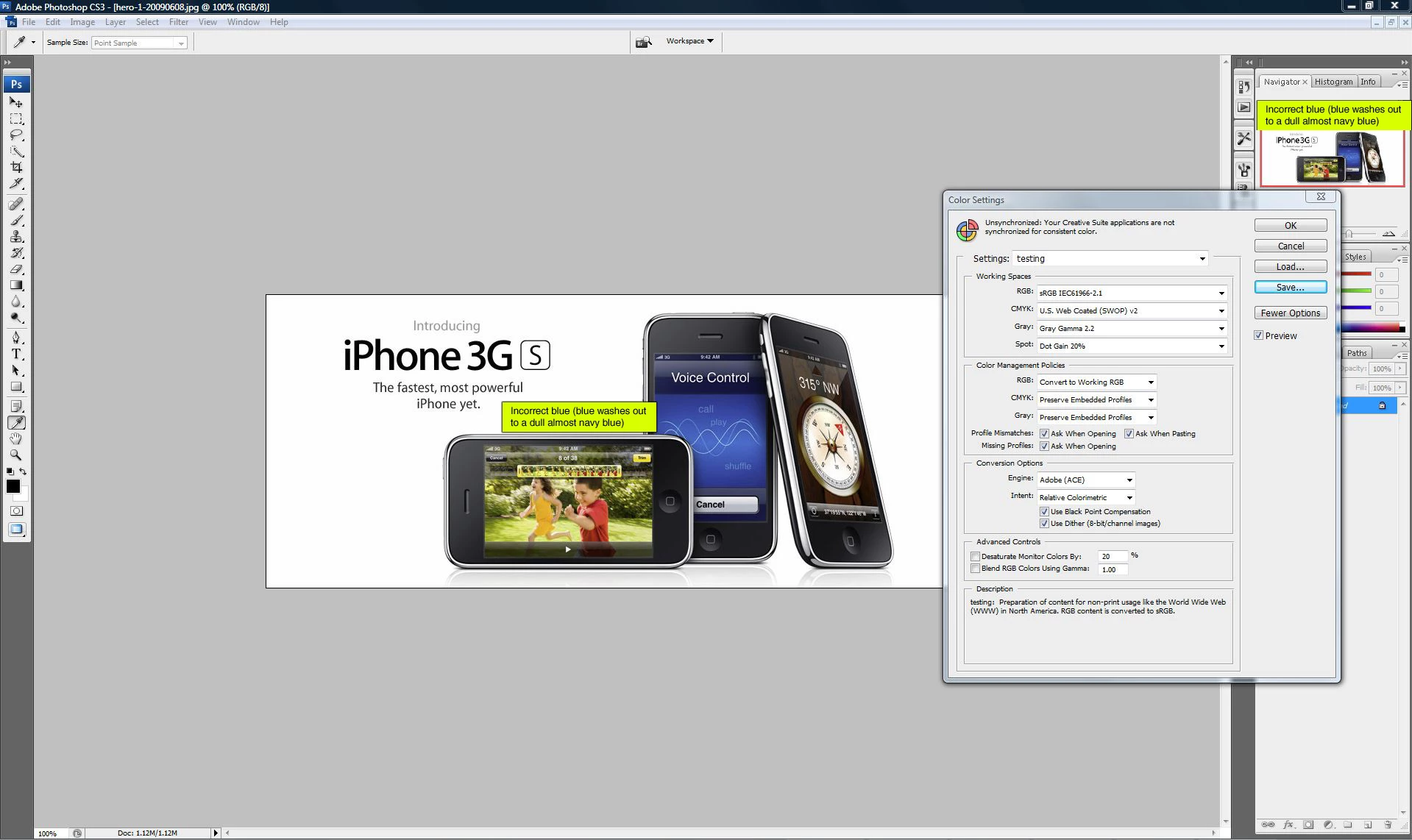
Task: Open the RGB working space dropdown
Action: [x=1132, y=293]
